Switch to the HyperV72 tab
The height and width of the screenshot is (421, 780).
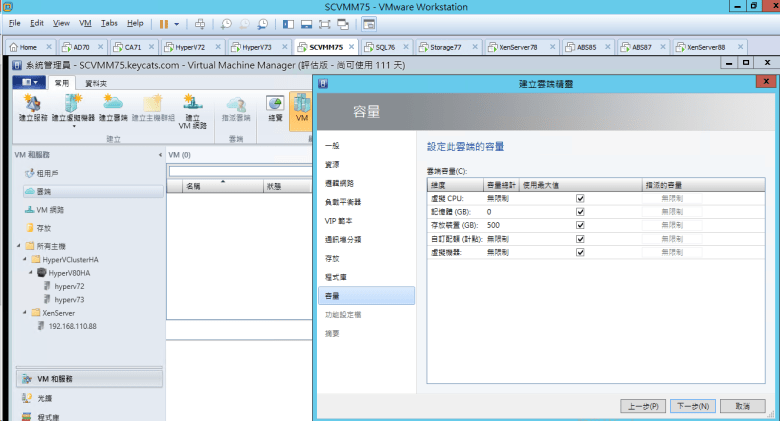click(x=183, y=47)
